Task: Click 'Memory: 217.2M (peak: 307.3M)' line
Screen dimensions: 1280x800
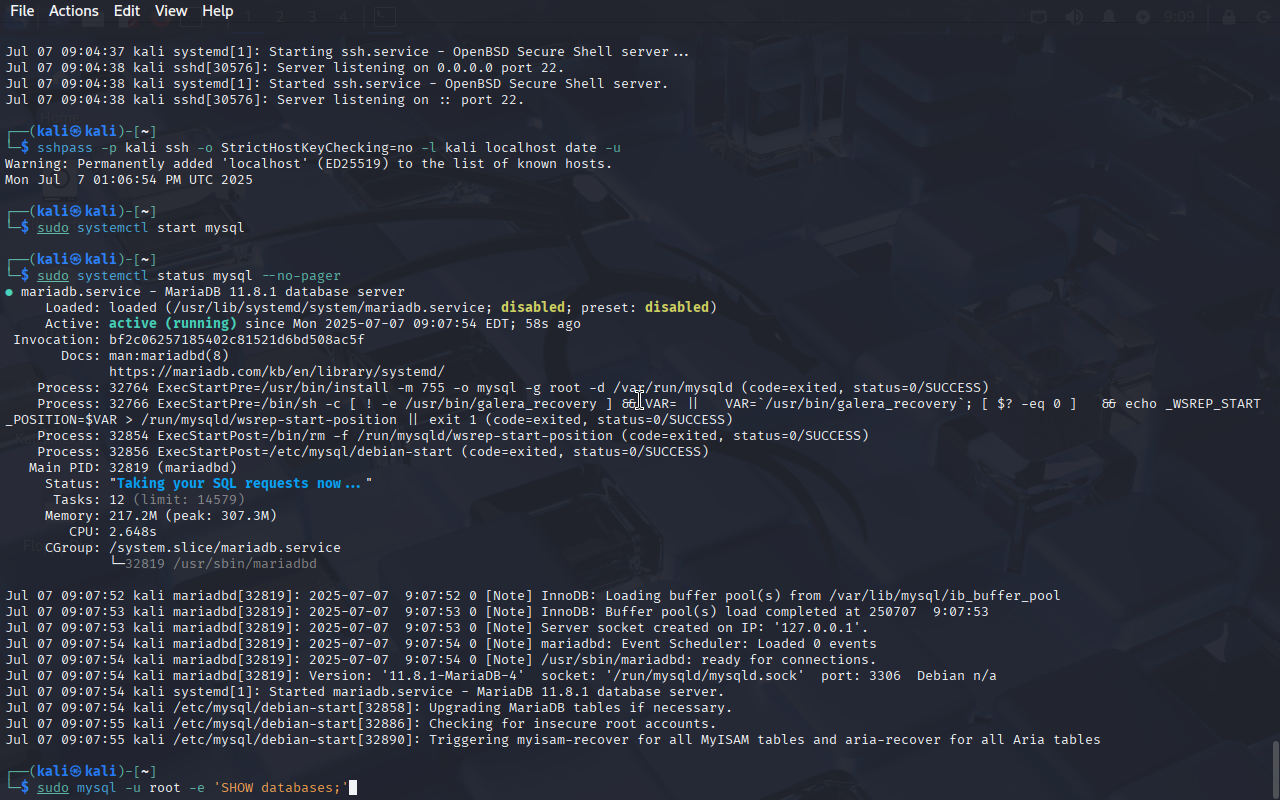Action: 161,516
